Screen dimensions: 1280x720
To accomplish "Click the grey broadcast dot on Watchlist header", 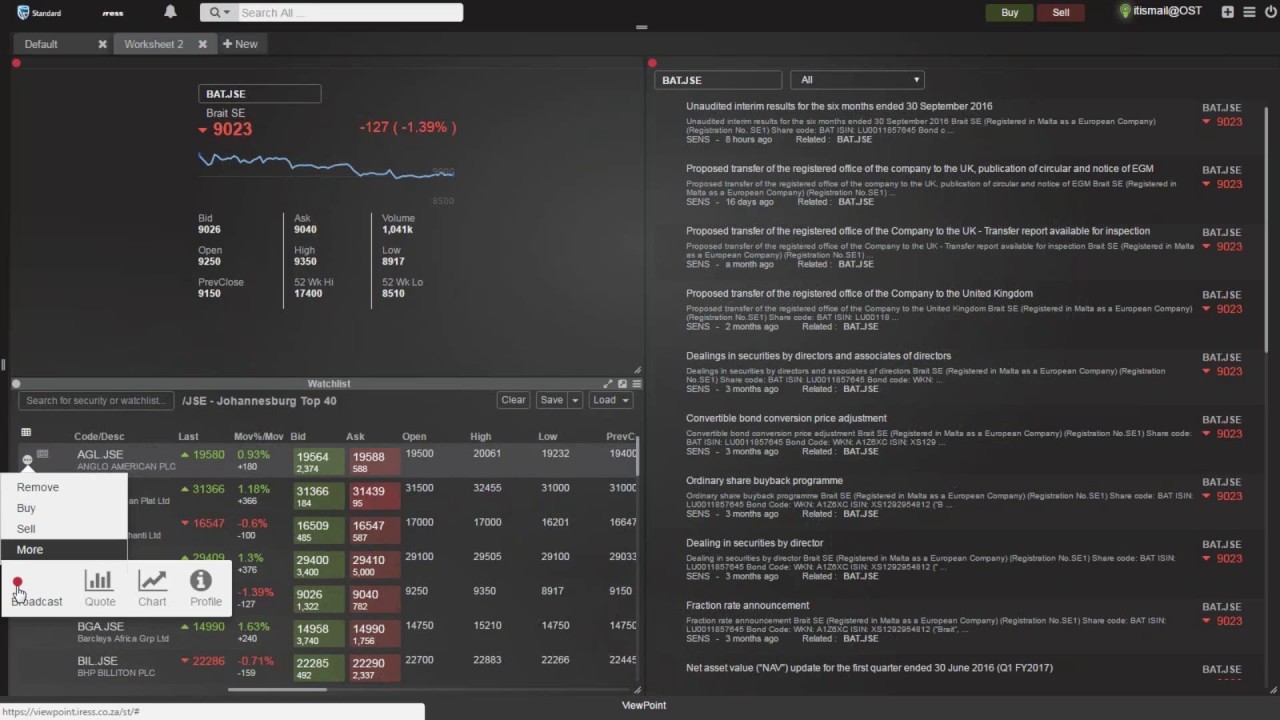I will 16,383.
